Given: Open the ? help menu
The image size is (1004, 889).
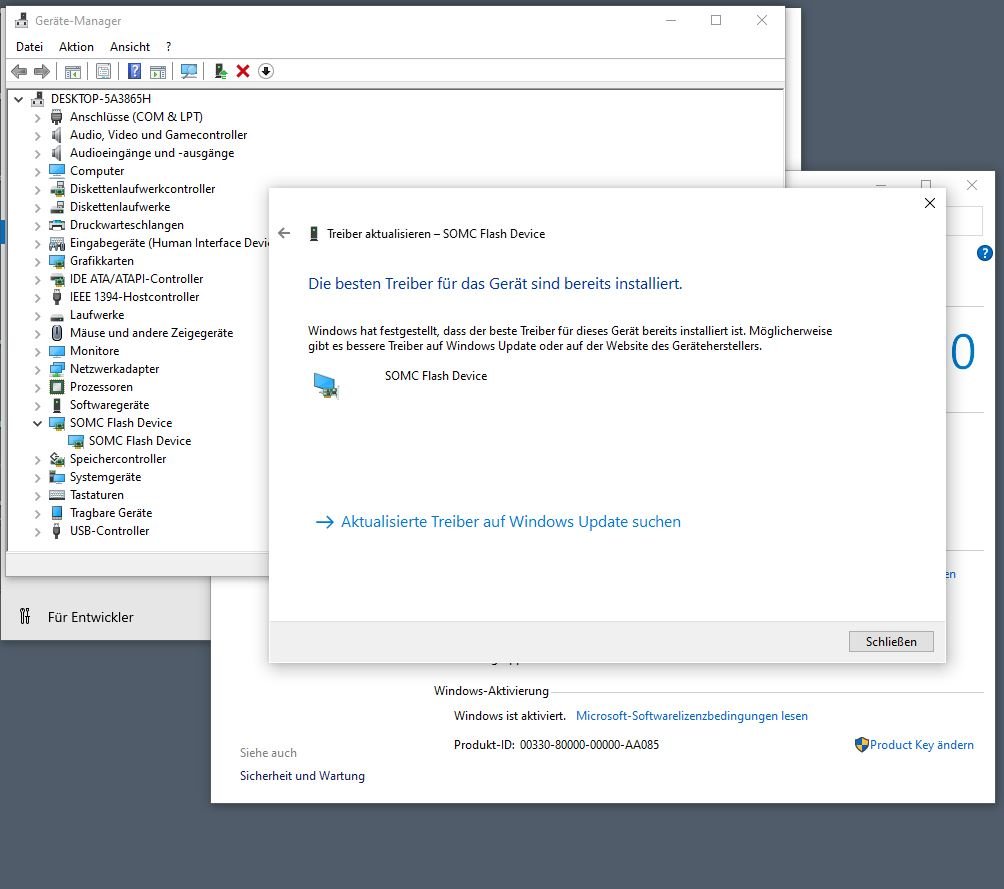Looking at the screenshot, I should [168, 47].
